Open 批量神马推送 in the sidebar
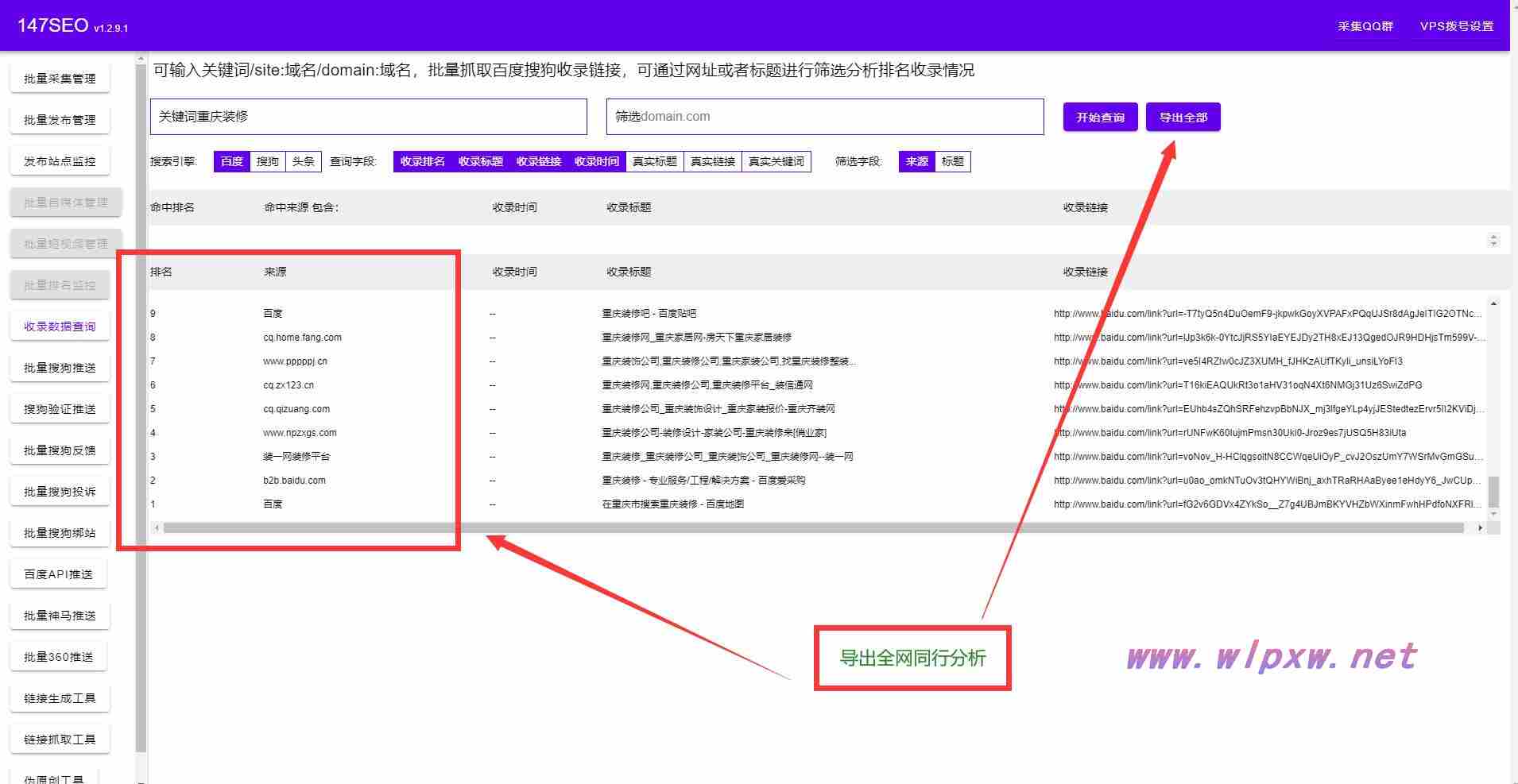 (x=60, y=616)
